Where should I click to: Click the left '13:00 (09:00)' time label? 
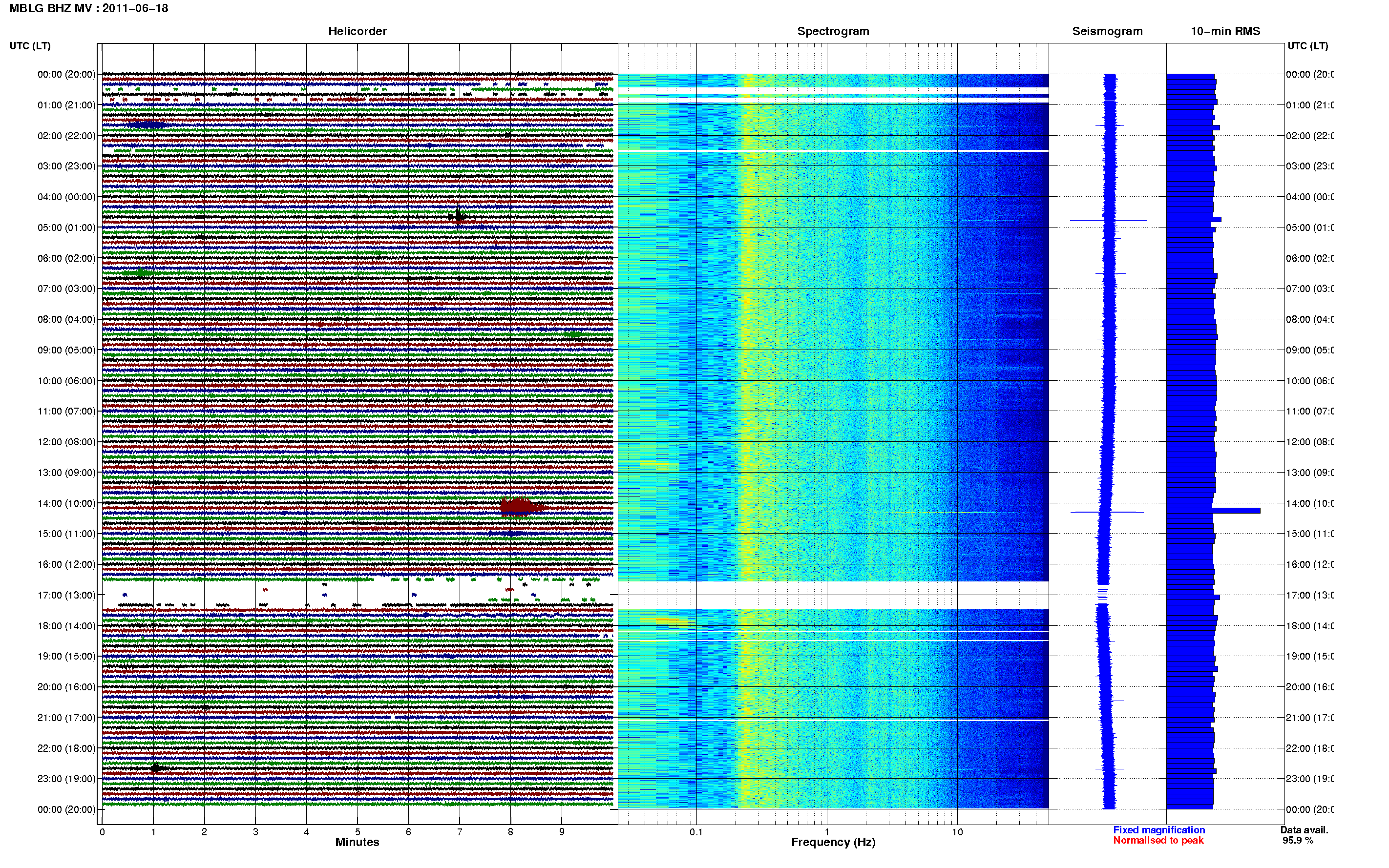pyautogui.click(x=66, y=473)
